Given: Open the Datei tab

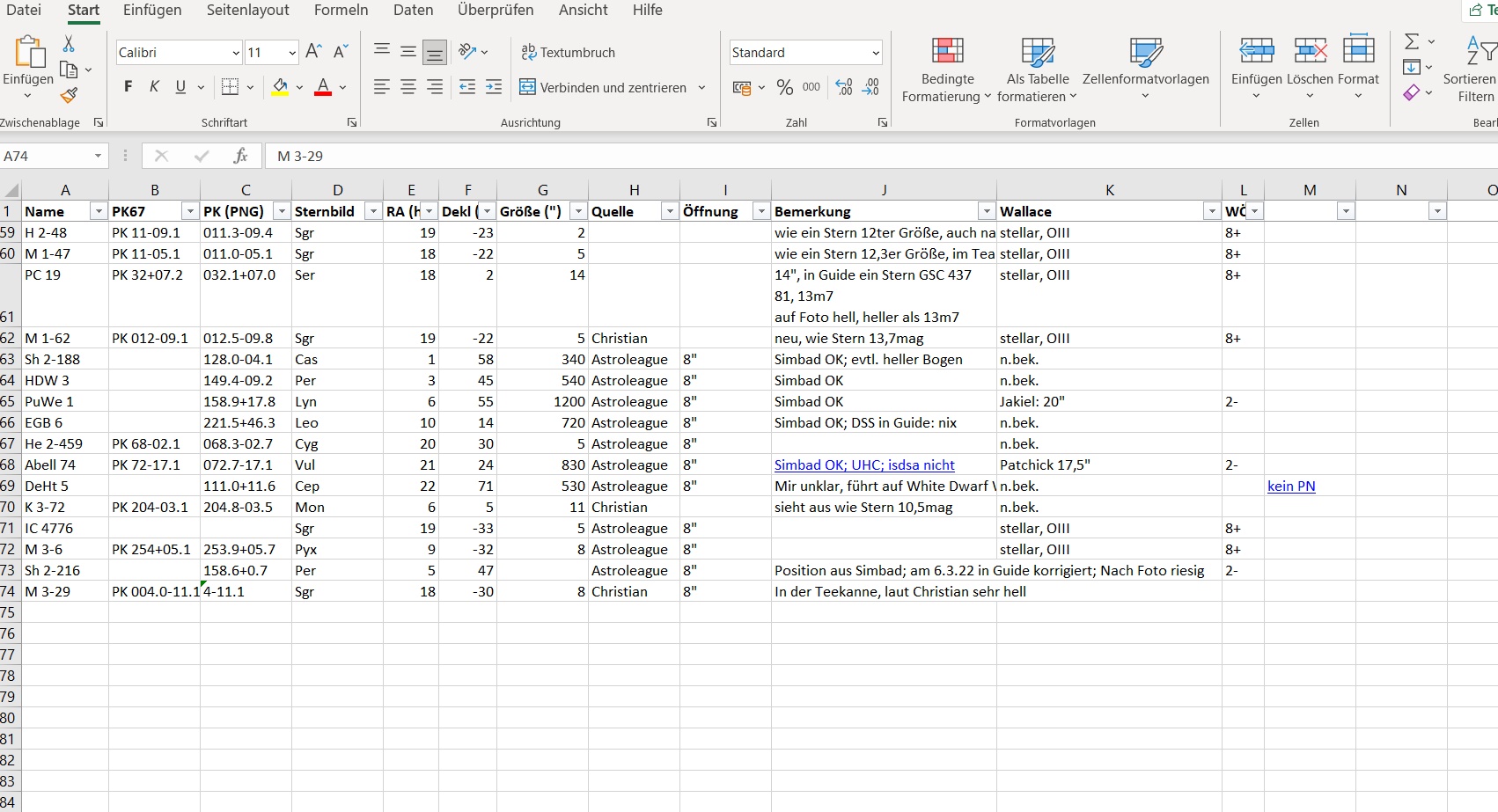Looking at the screenshot, I should click(23, 10).
